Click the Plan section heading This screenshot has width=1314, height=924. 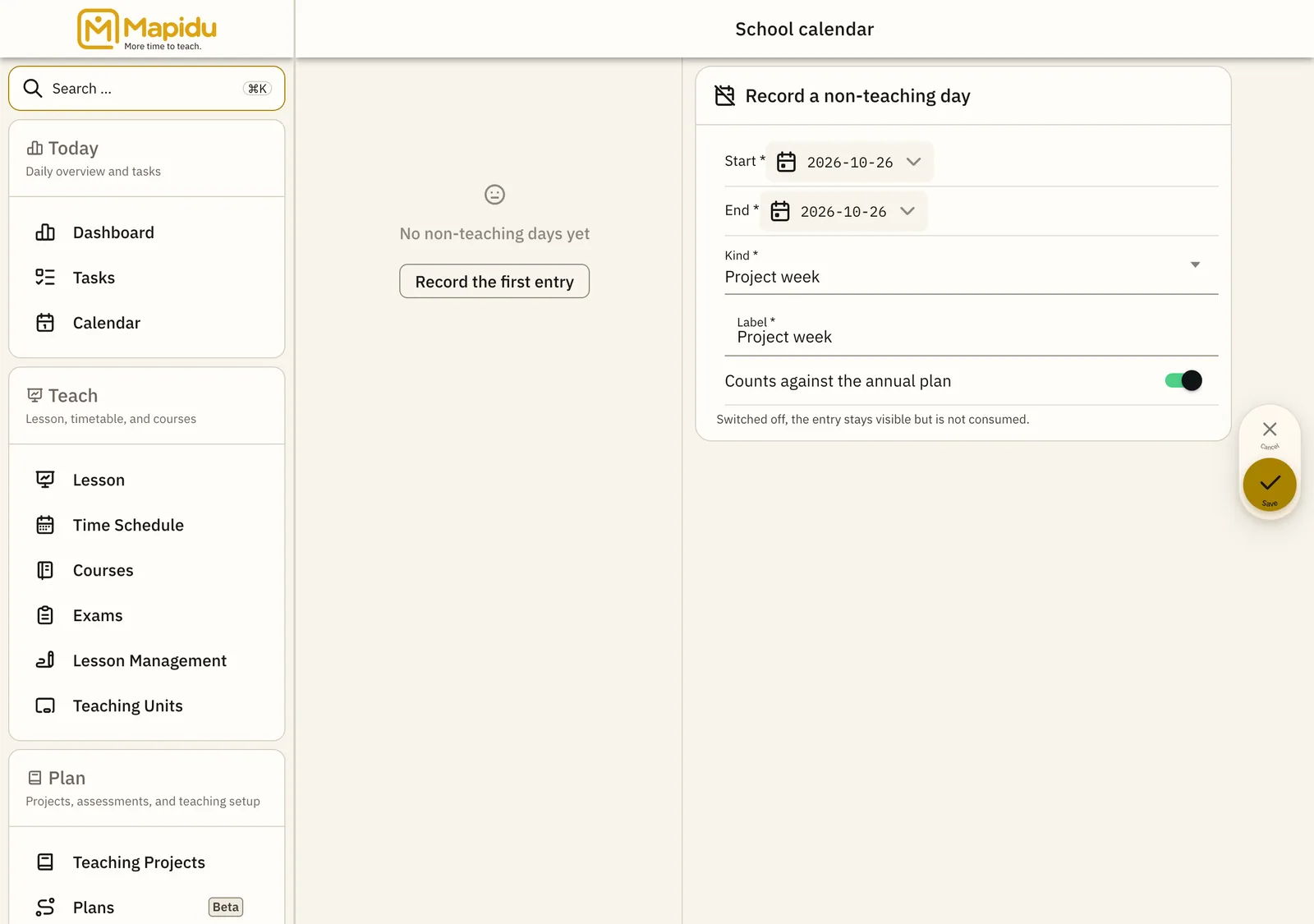[67, 778]
